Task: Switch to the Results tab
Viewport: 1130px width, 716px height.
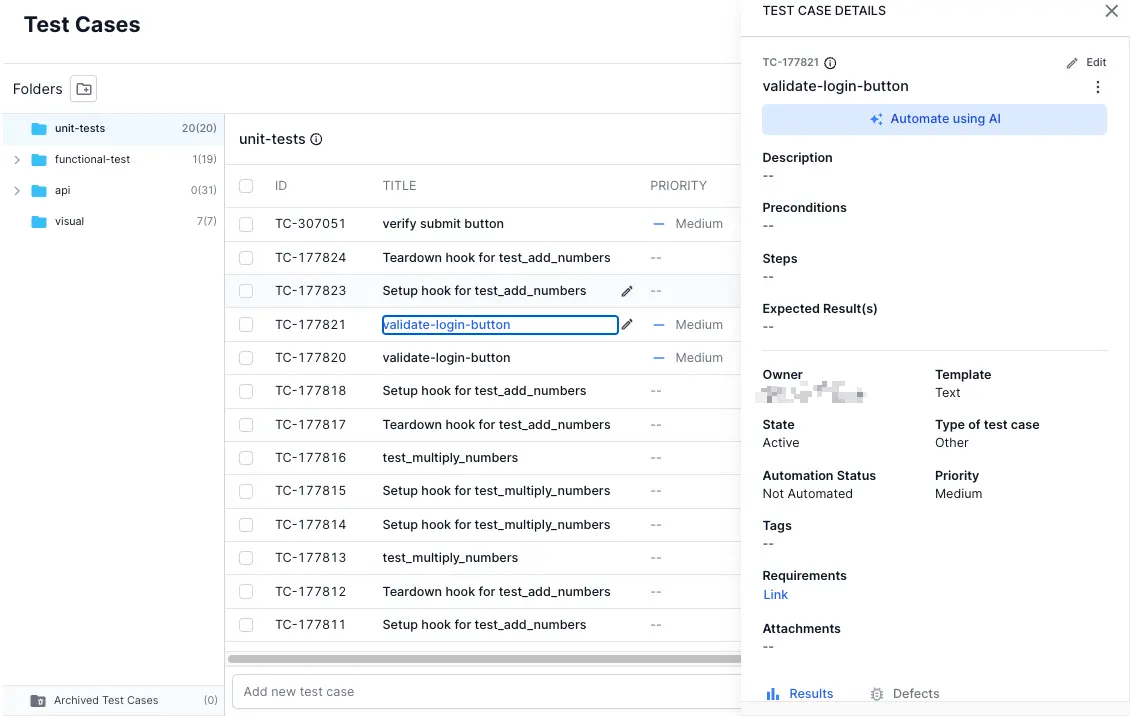Action: [800, 693]
